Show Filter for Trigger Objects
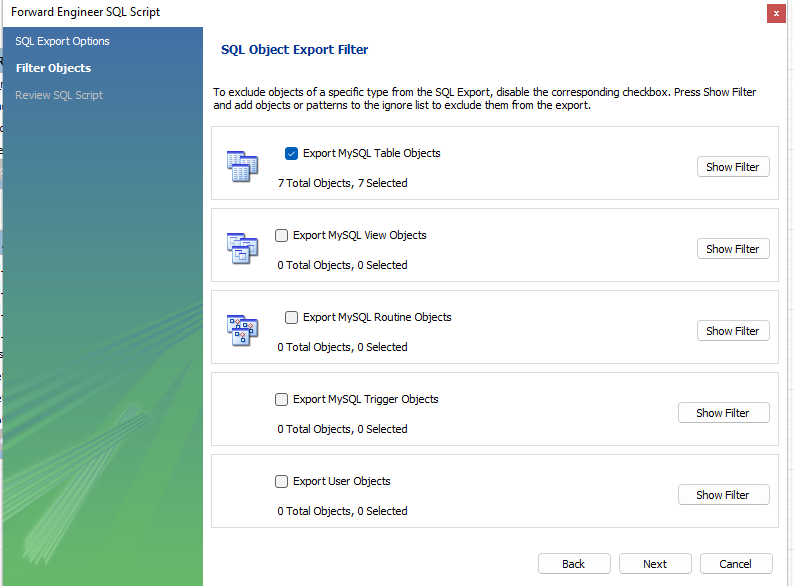 [724, 413]
